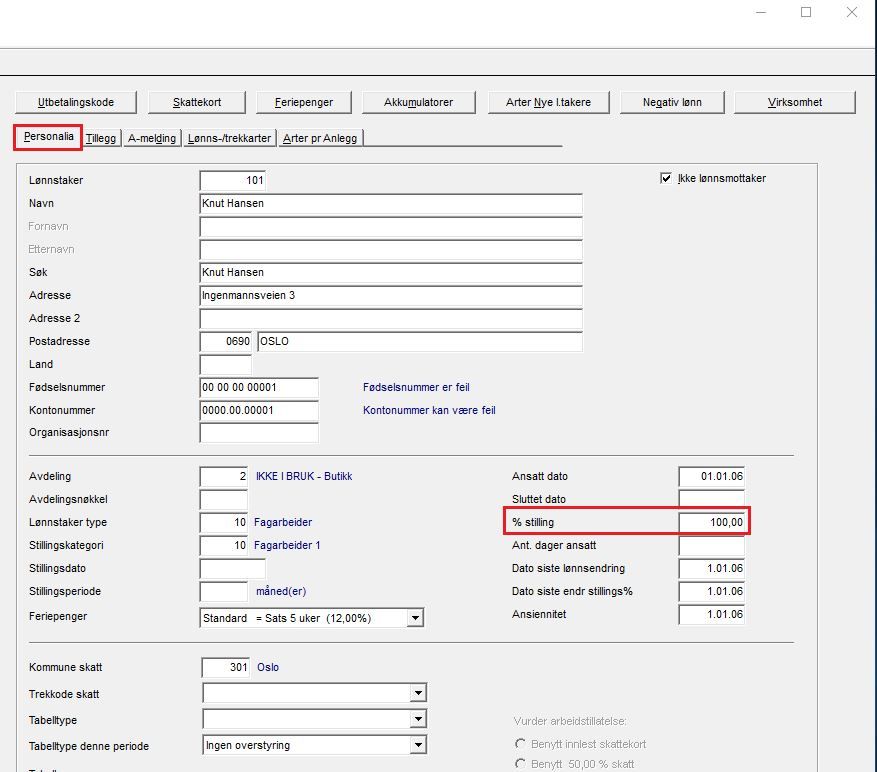This screenshot has width=877, height=772.
Task: Click the Navn field with Knut Hansen
Action: coord(391,204)
